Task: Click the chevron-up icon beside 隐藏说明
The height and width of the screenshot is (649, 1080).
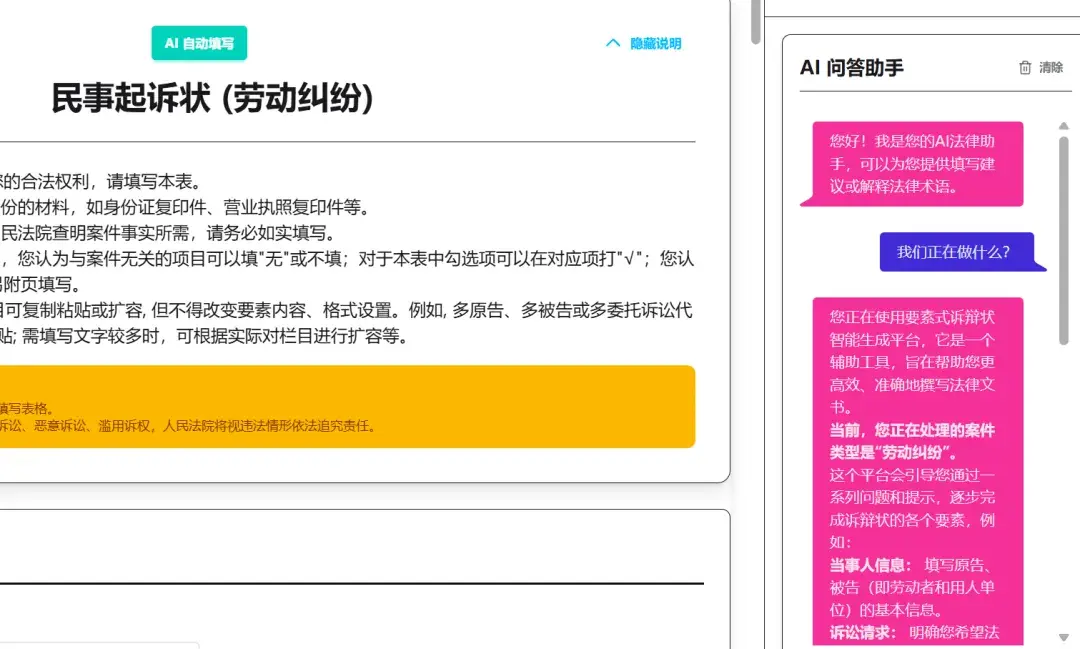Action: [x=613, y=43]
